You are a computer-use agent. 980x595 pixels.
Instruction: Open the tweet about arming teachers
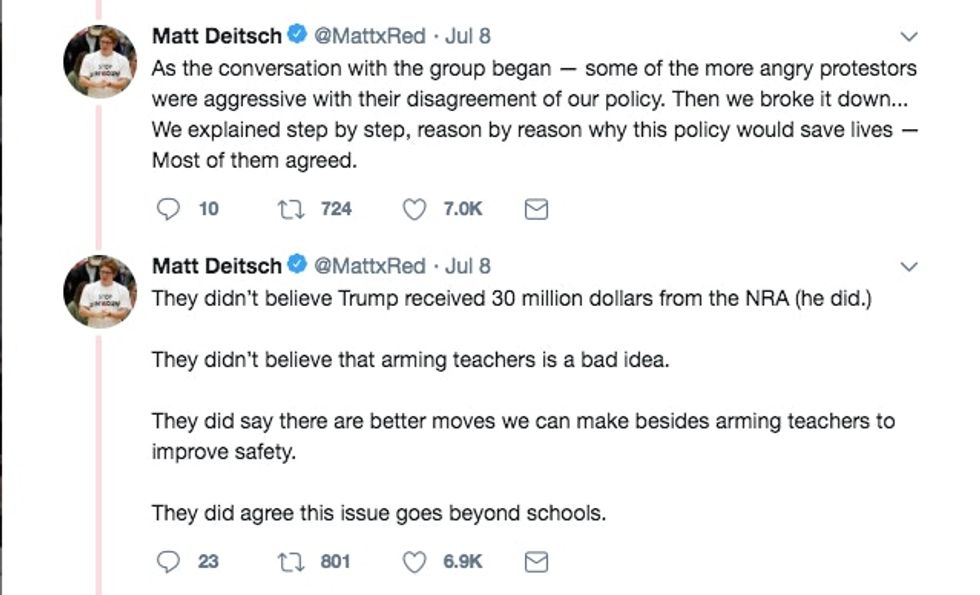tap(410, 360)
